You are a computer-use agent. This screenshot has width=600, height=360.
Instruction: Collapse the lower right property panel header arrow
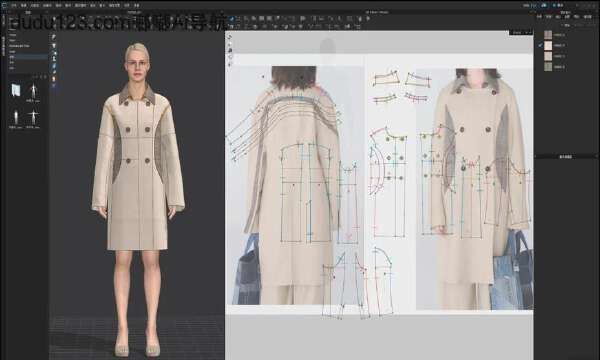[596, 156]
